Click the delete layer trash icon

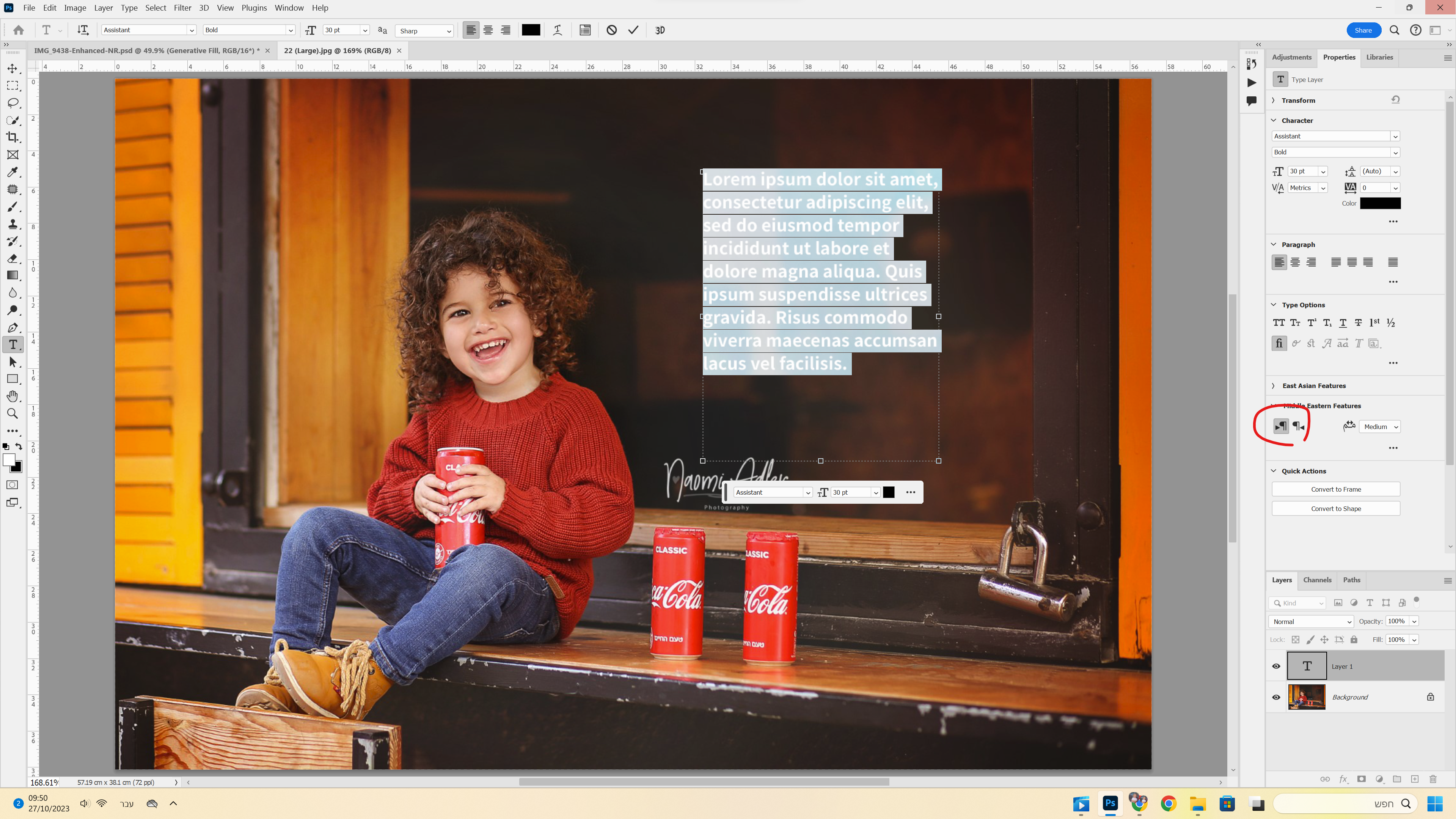1433,779
